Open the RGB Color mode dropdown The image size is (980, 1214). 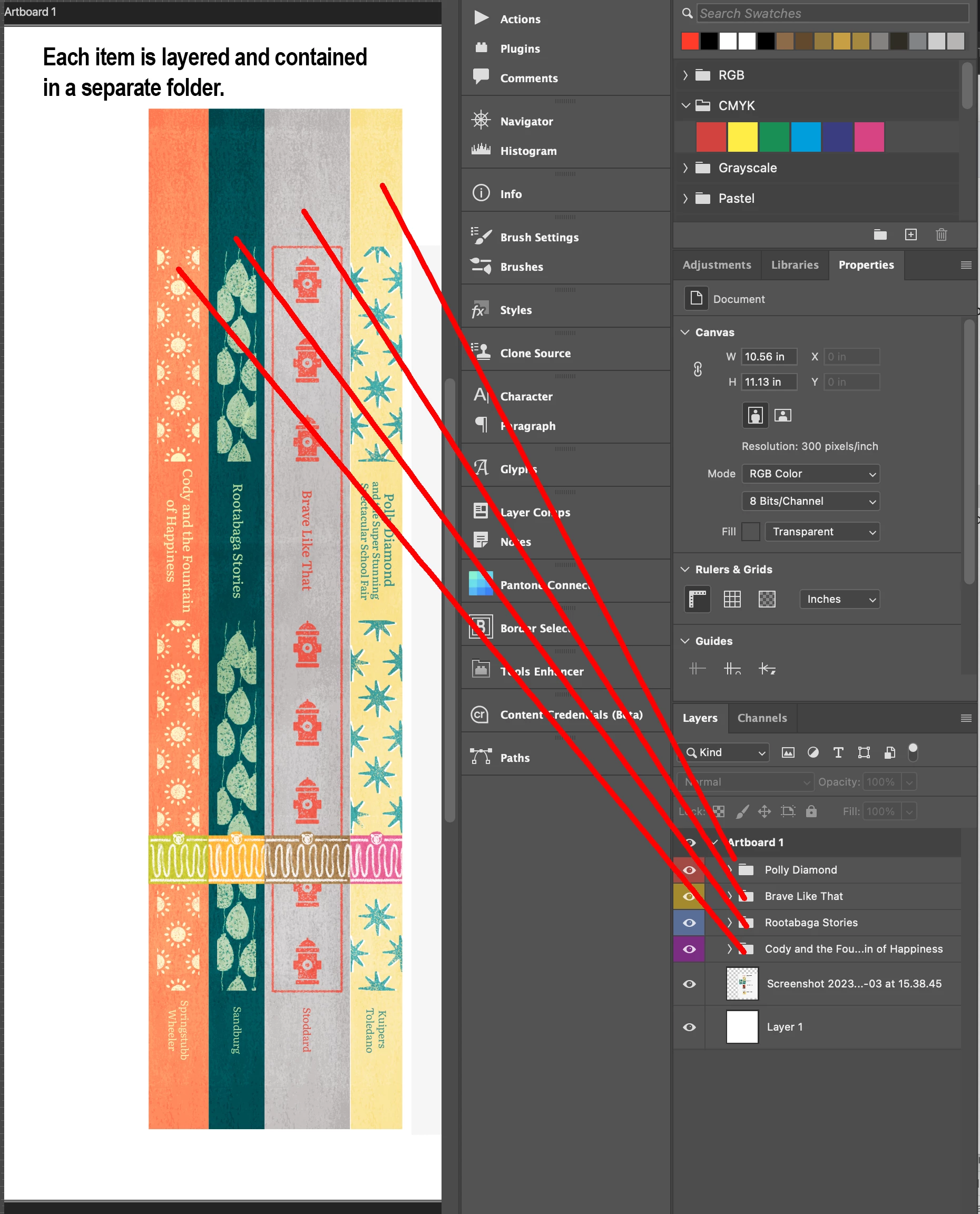[811, 474]
